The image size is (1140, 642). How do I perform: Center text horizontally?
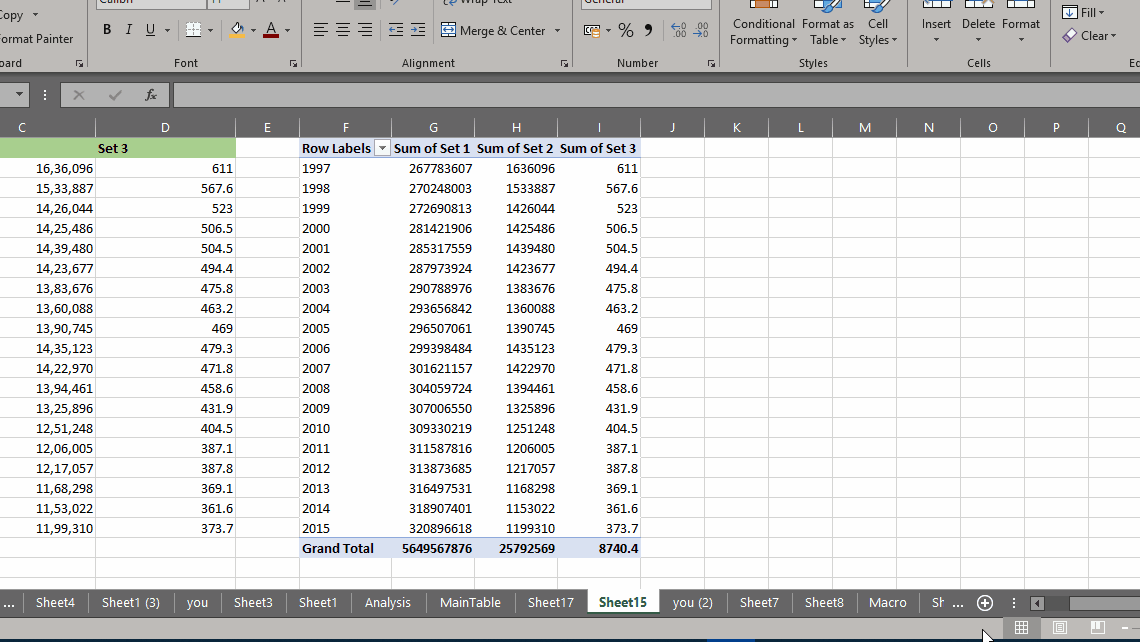342,30
